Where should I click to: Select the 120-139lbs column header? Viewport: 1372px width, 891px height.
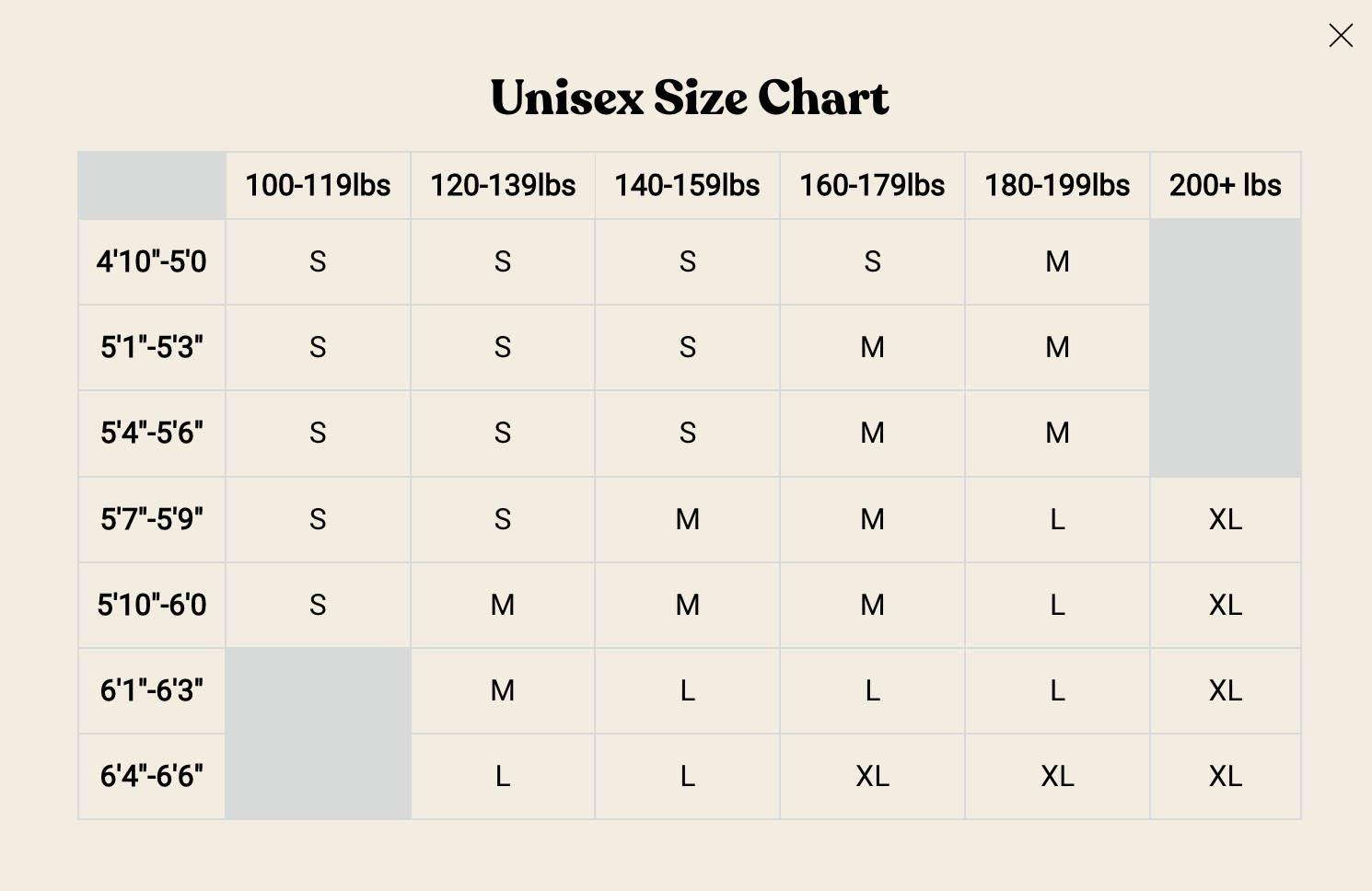coord(503,186)
